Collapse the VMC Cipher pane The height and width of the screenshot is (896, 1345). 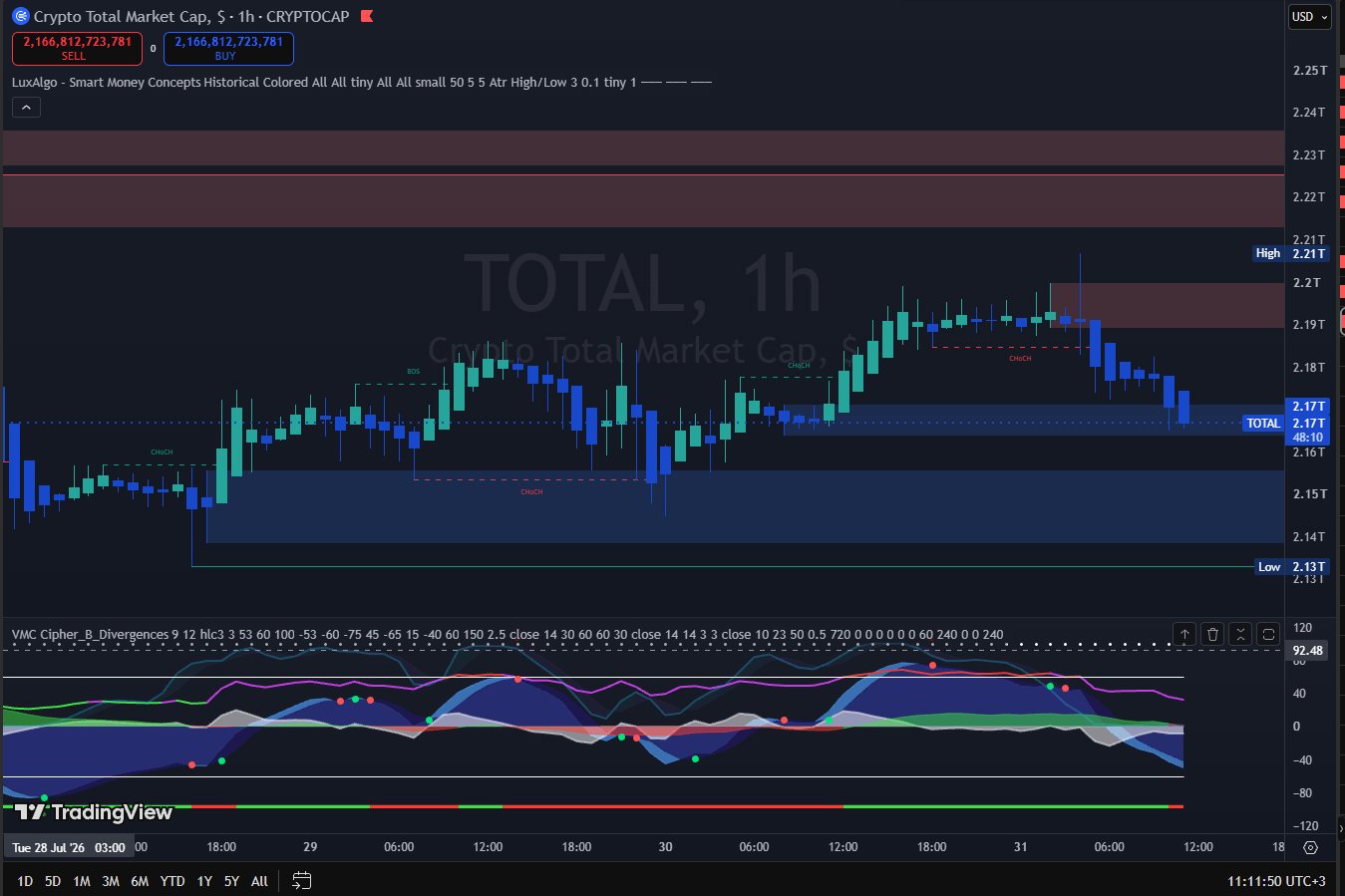(x=1240, y=634)
